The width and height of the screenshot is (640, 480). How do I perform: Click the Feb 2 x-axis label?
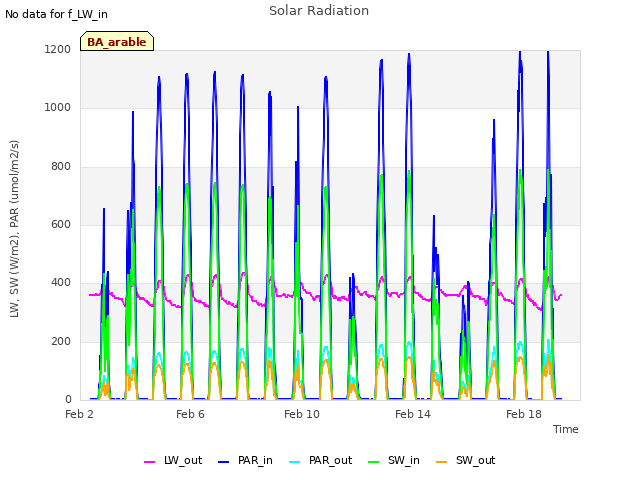(79, 414)
